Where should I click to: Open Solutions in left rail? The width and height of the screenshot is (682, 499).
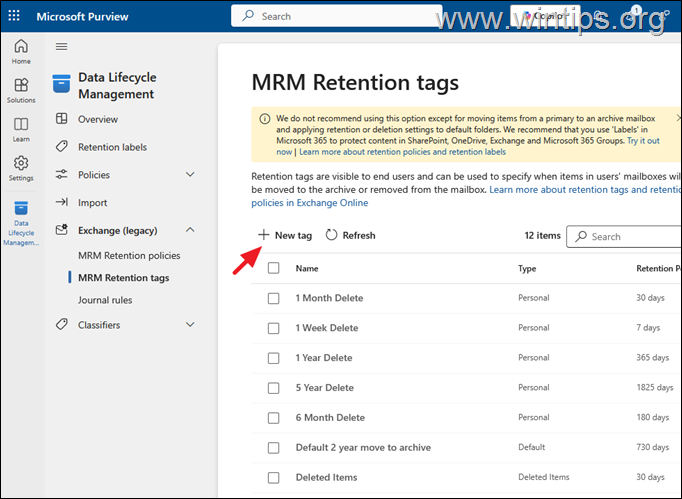click(x=21, y=90)
